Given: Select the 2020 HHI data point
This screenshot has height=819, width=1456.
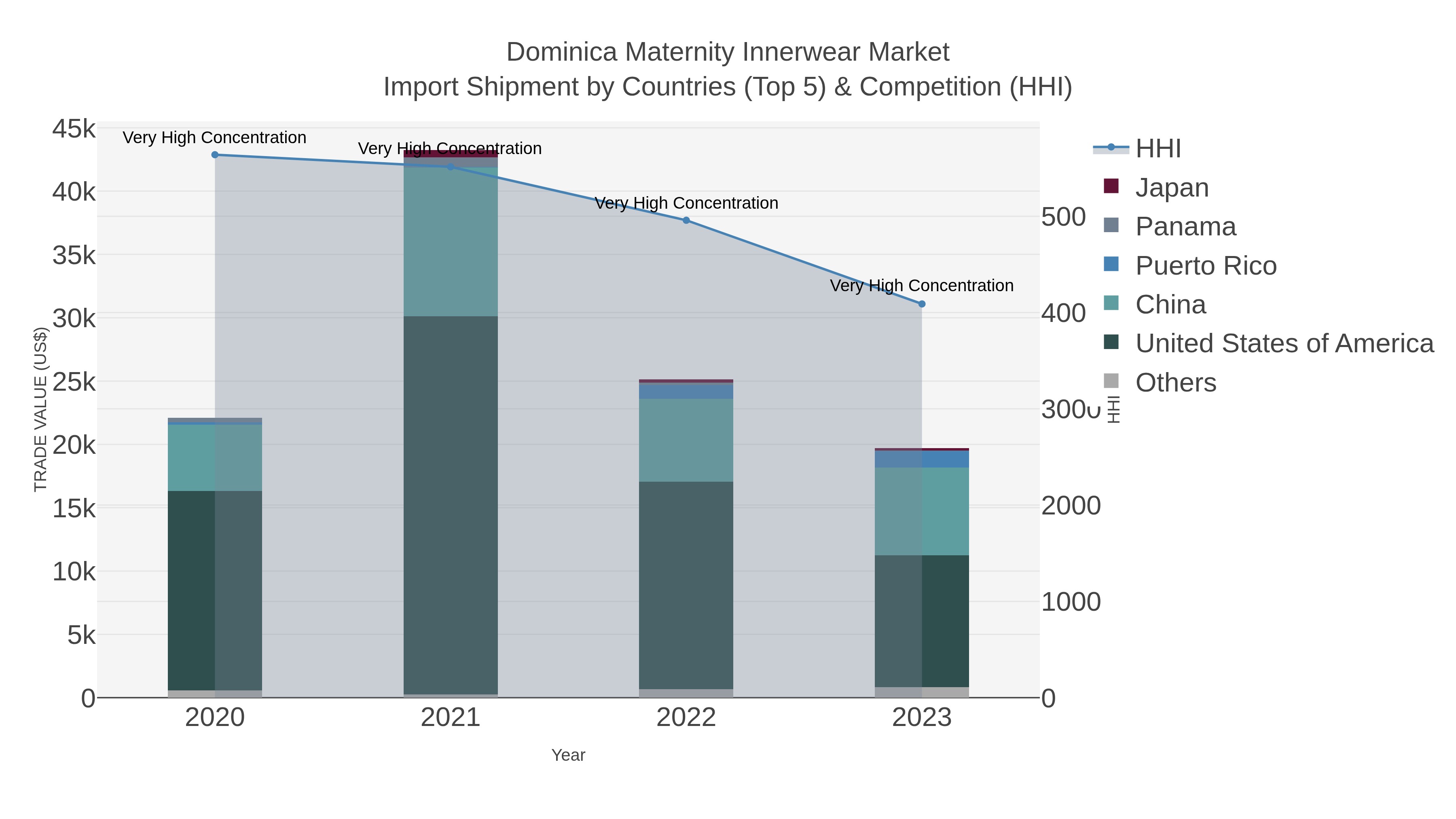Looking at the screenshot, I should (215, 155).
